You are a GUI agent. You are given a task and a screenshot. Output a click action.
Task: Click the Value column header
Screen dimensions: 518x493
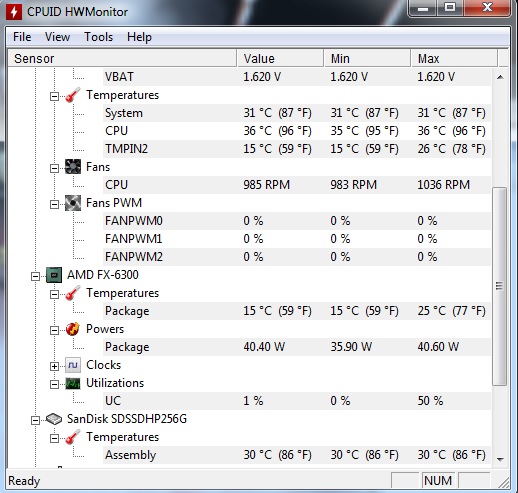coord(280,59)
